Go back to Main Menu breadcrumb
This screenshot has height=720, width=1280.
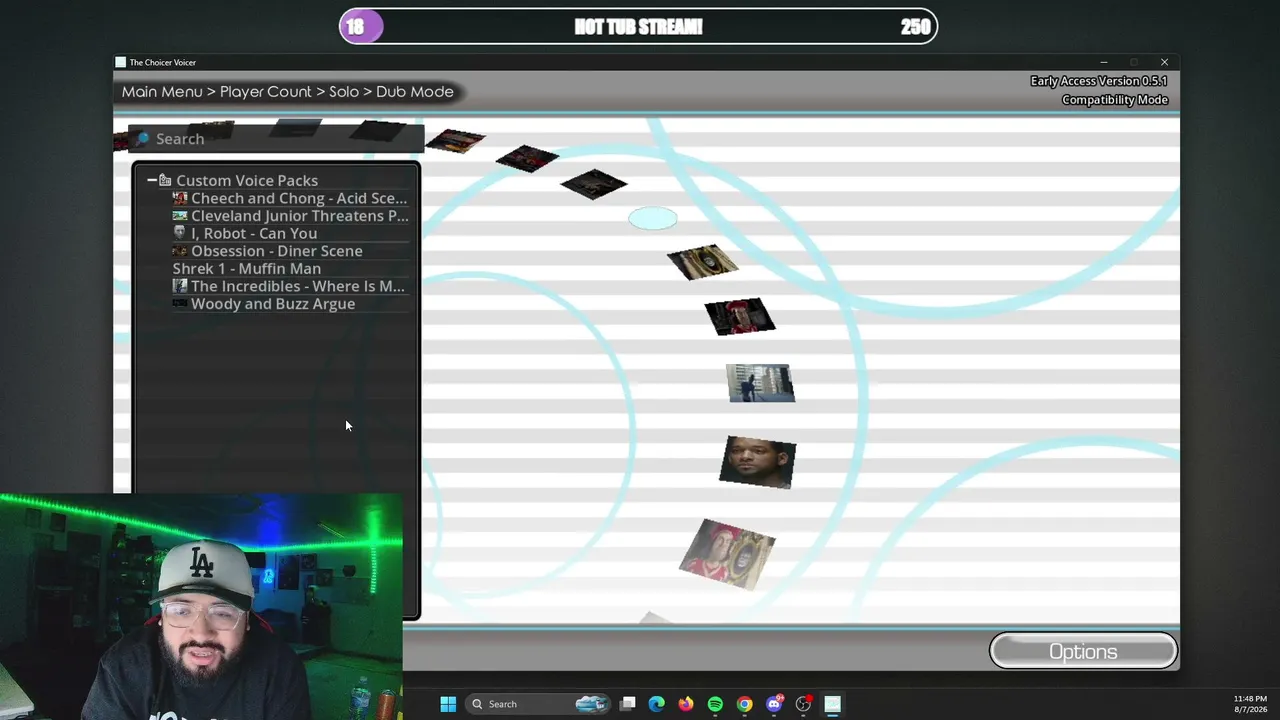(x=162, y=91)
